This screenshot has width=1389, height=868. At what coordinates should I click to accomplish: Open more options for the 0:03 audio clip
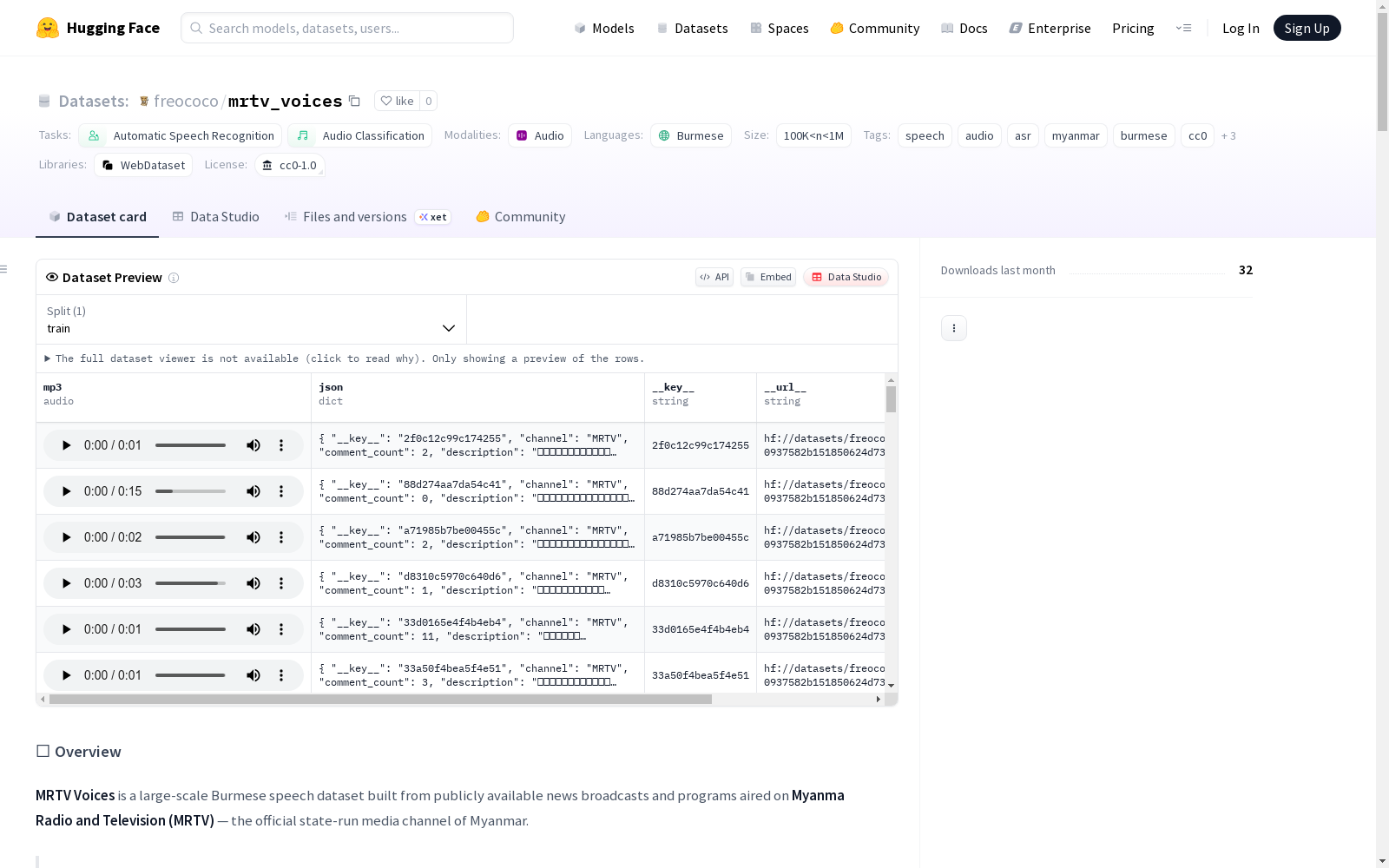[x=281, y=583]
